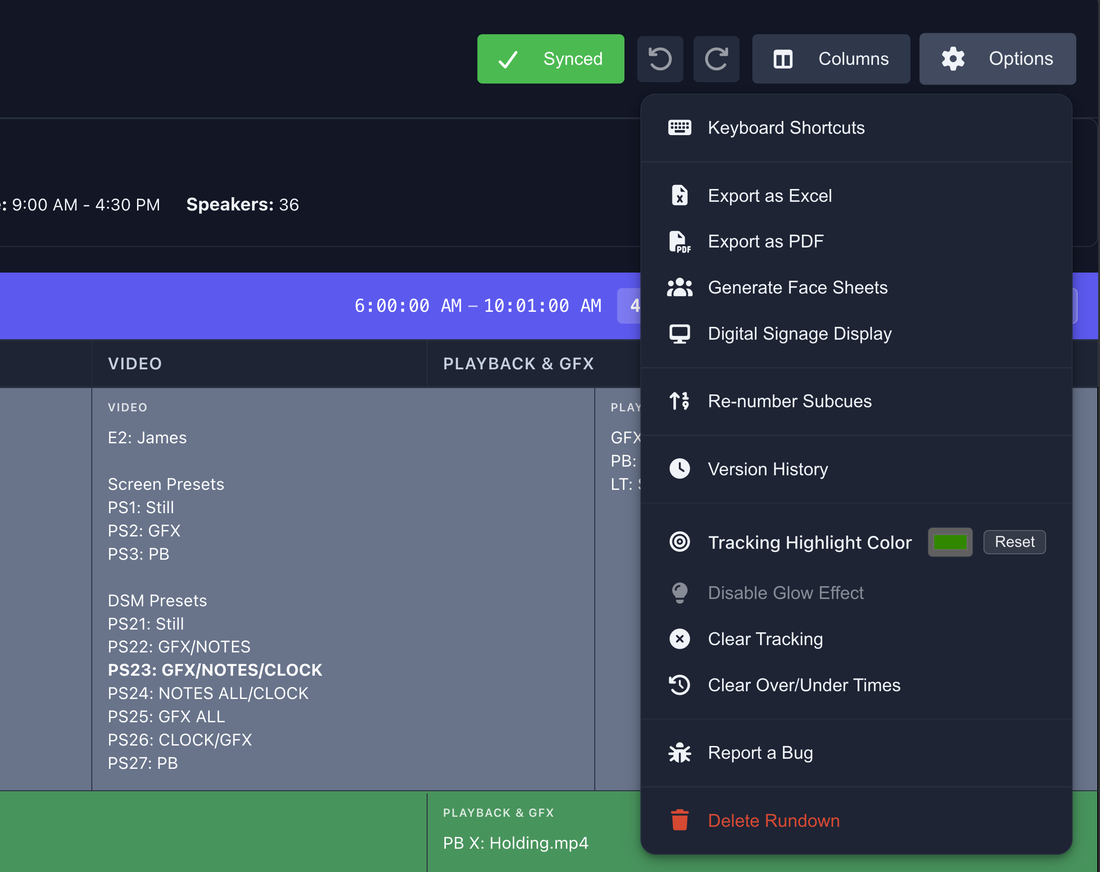Select Generate Face Sheets

coord(856,288)
